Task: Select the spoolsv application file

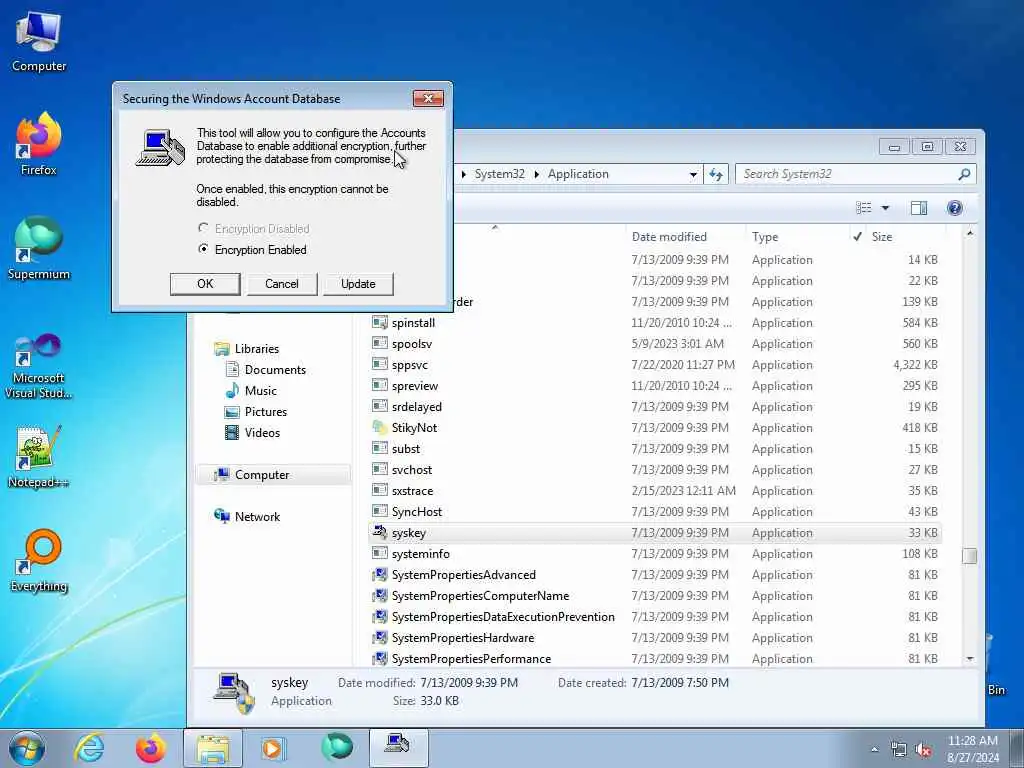Action: coord(411,344)
